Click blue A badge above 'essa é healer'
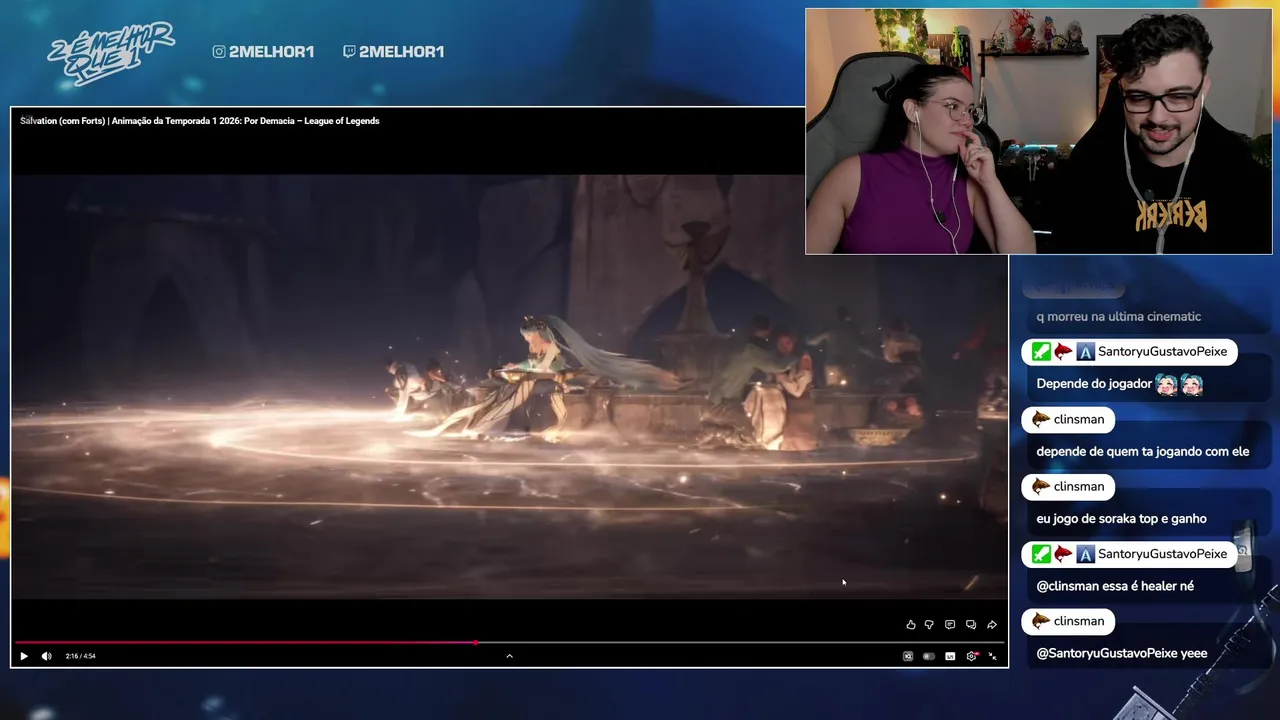 tap(1085, 554)
